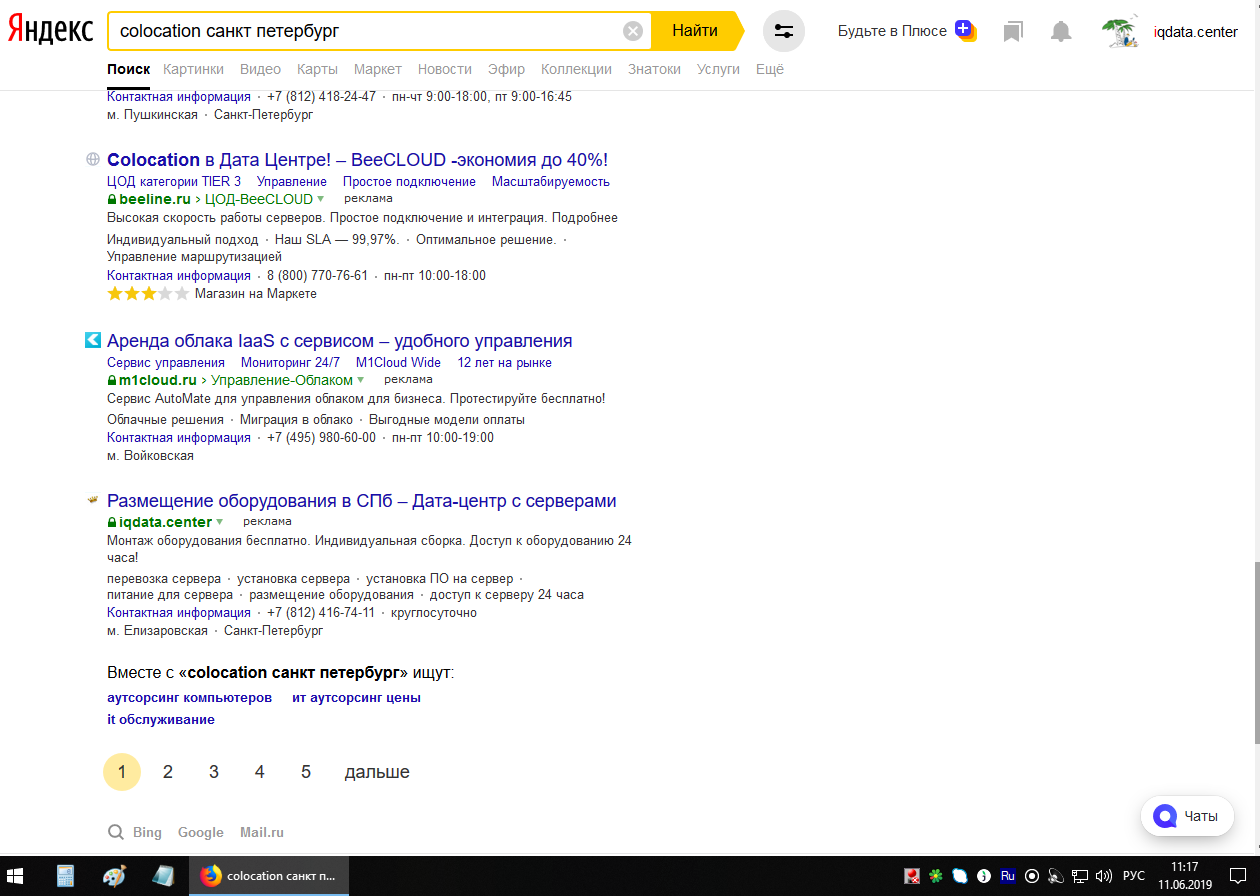Click the Будьте в Плюсе link
The image size is (1260, 896).
892,31
